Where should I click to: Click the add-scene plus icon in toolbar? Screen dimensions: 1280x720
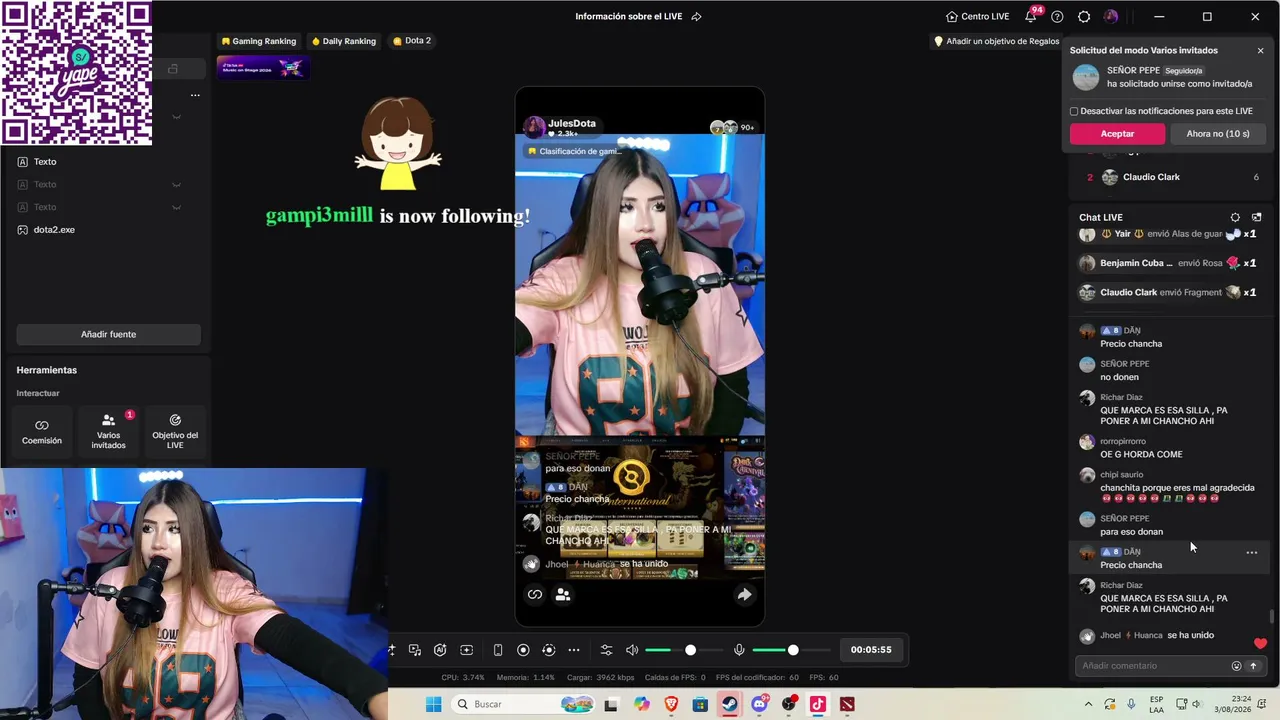(466, 650)
